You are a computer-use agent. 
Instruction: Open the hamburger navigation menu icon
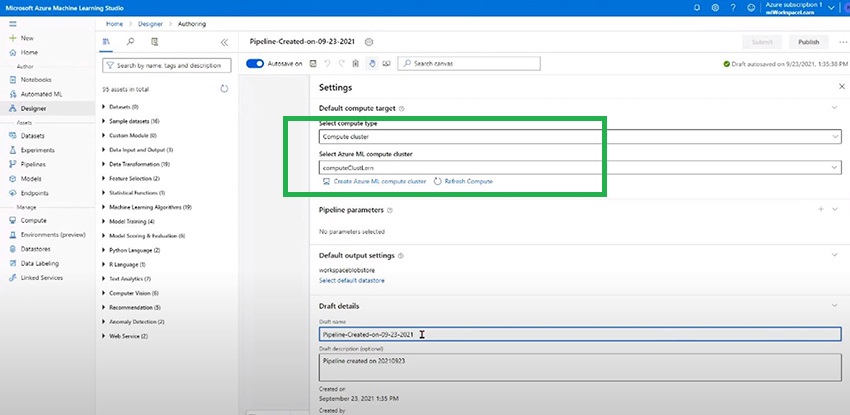tap(12, 24)
